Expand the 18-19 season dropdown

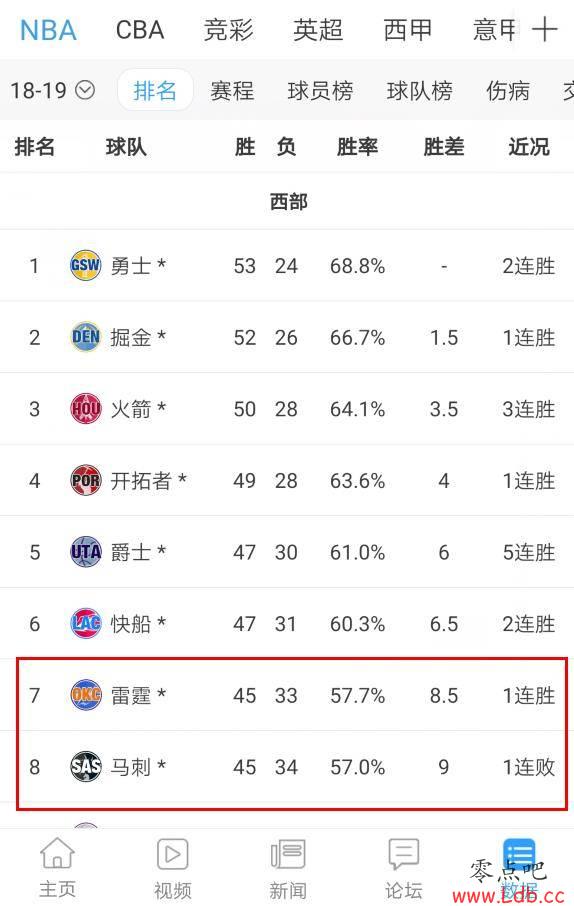[52, 90]
